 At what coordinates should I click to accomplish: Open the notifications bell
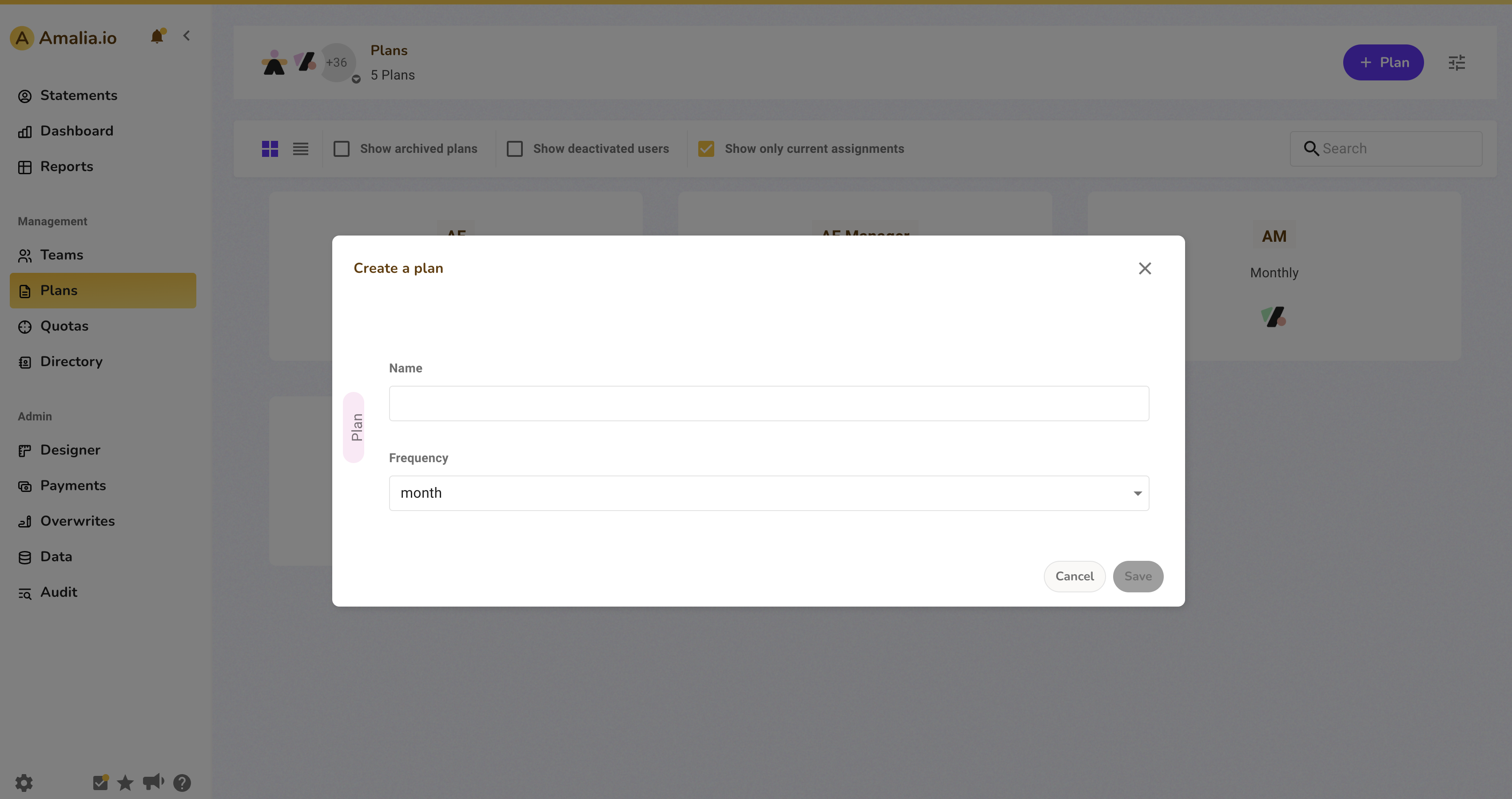tap(157, 36)
